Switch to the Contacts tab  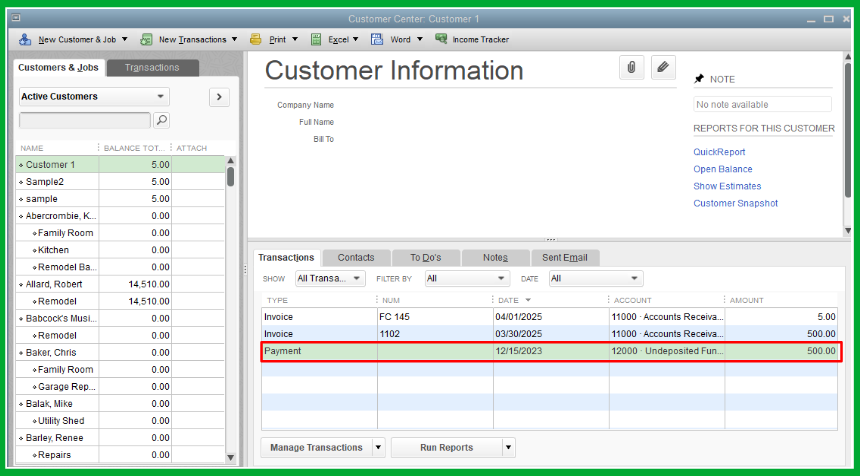pyautogui.click(x=356, y=258)
